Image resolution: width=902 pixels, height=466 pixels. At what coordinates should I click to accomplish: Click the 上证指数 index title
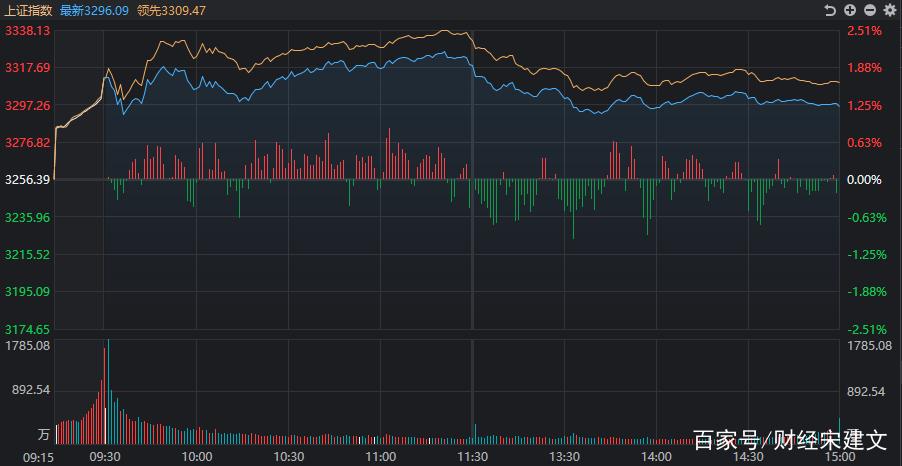tap(27, 10)
